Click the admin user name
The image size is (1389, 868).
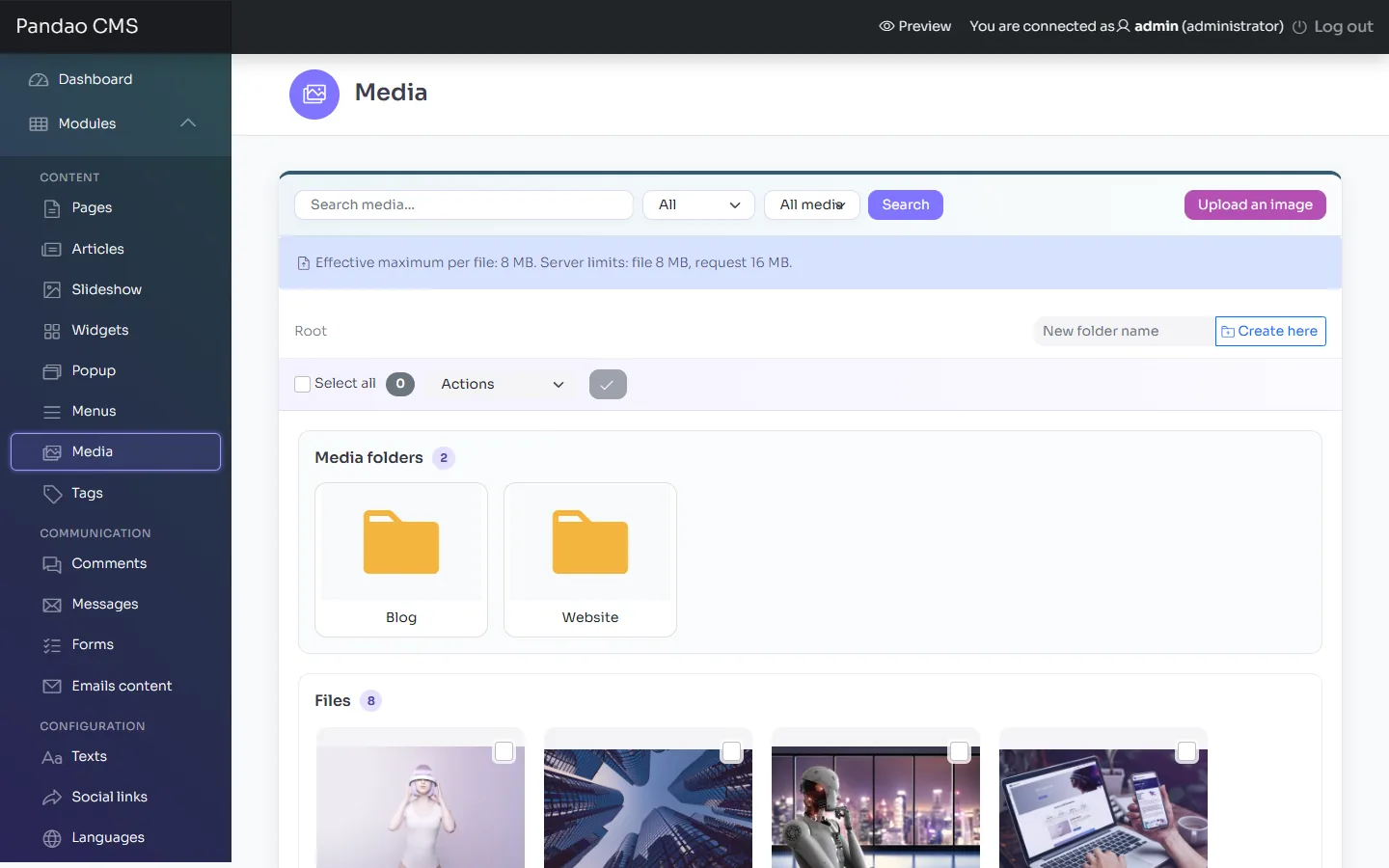click(1157, 26)
